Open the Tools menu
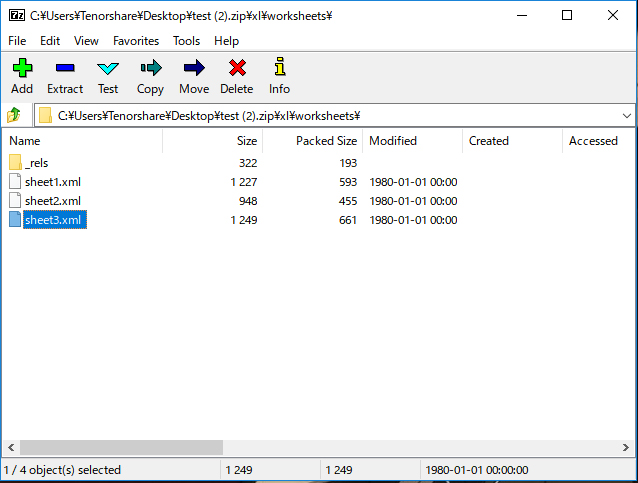 186,41
